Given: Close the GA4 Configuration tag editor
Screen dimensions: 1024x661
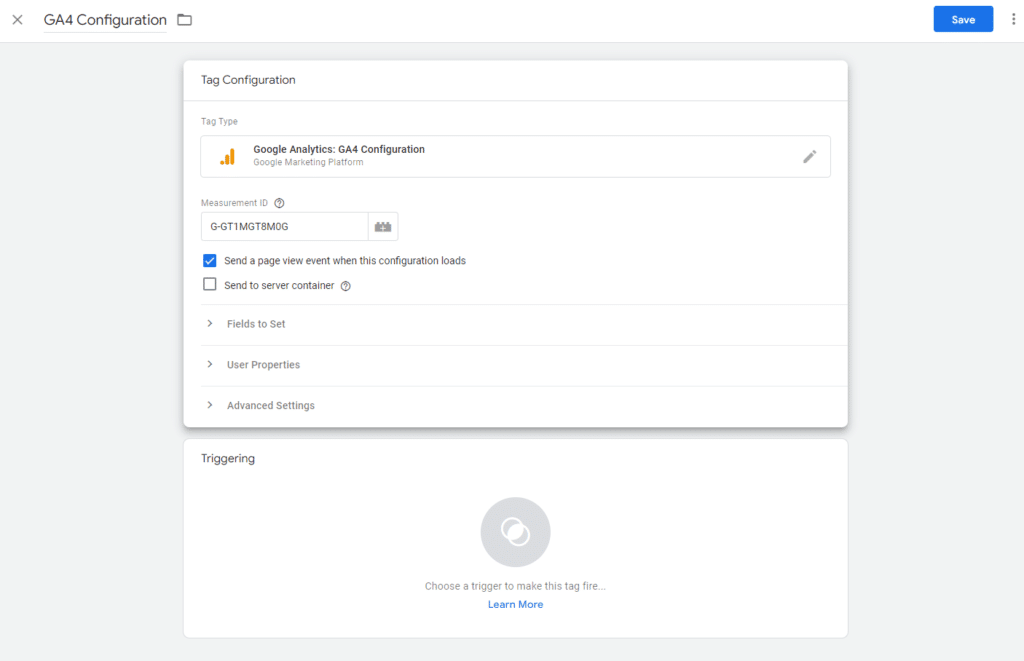Looking at the screenshot, I should [x=18, y=20].
